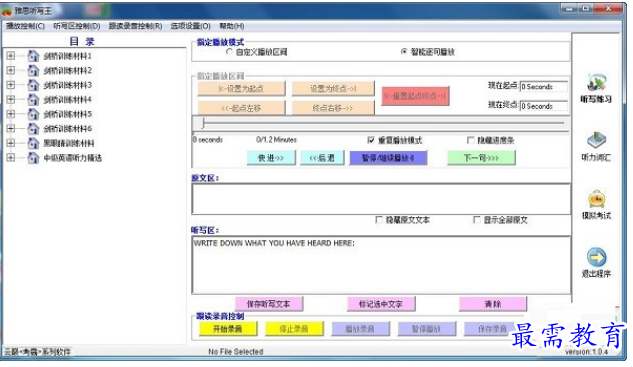Click the house icon of 剑桥训练材料5
Image resolution: width=633 pixels, height=367 pixels.
click(x=33, y=114)
